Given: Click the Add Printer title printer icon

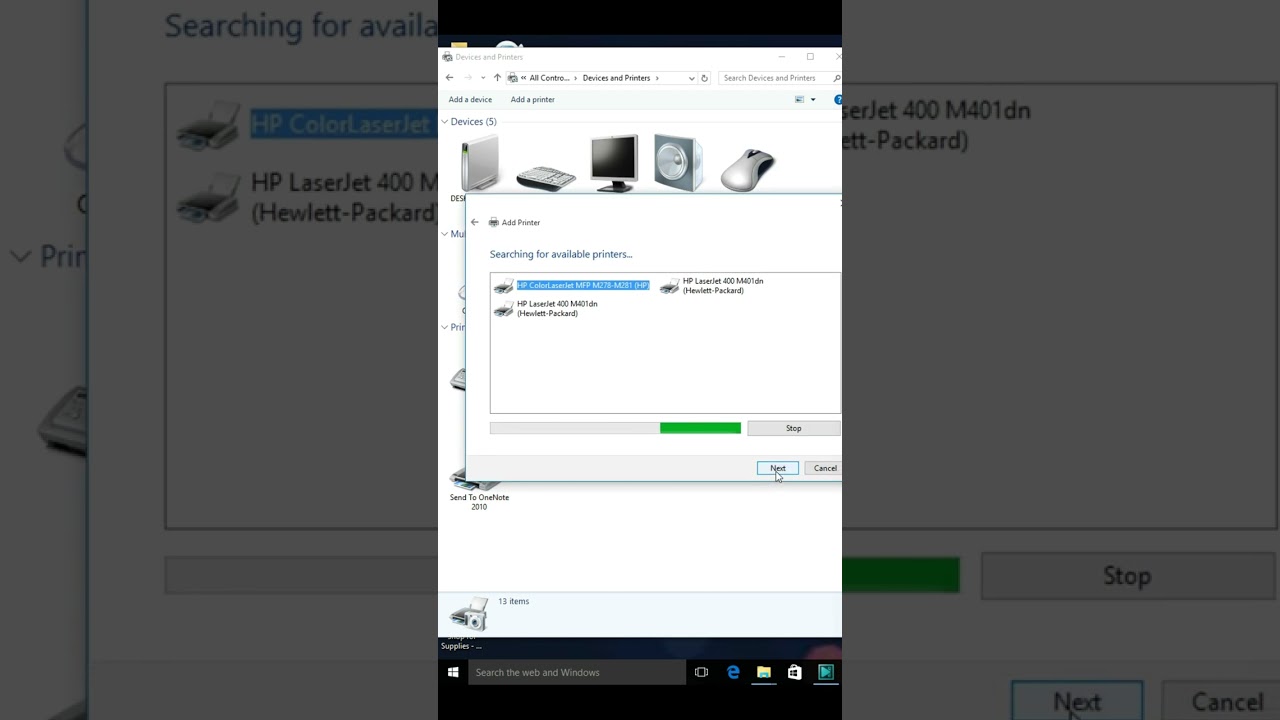Looking at the screenshot, I should (493, 222).
